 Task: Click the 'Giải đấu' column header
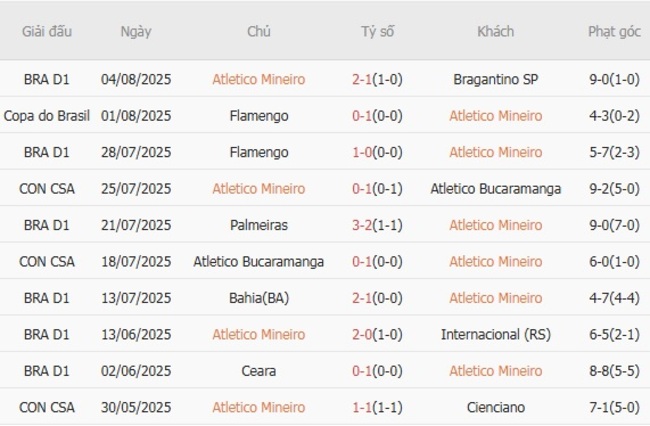pyautogui.click(x=47, y=31)
